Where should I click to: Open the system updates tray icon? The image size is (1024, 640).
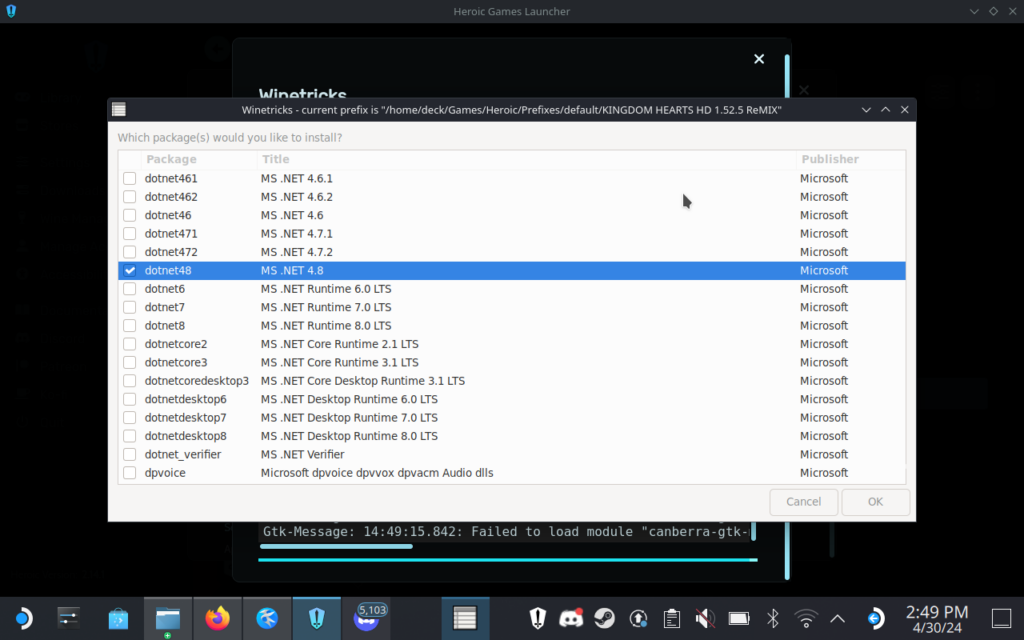(x=638, y=618)
